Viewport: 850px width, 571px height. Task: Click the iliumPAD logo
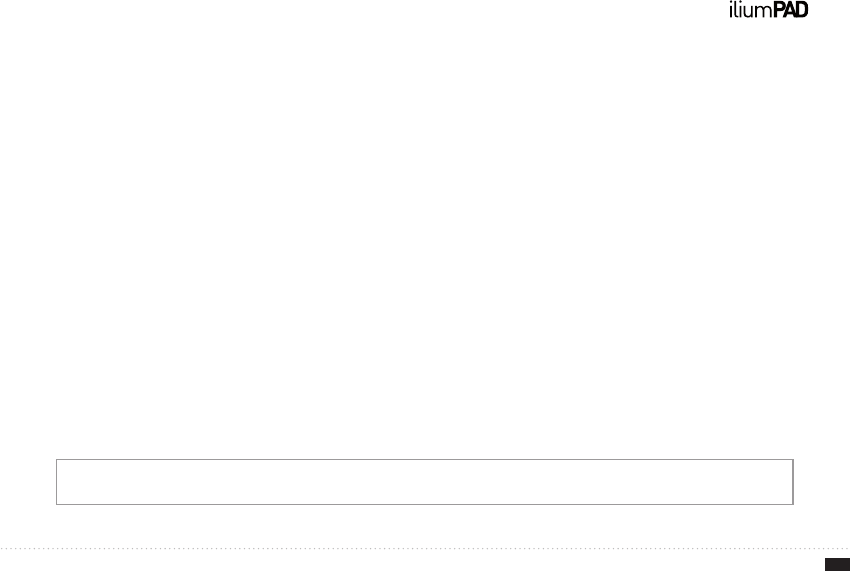click(768, 10)
